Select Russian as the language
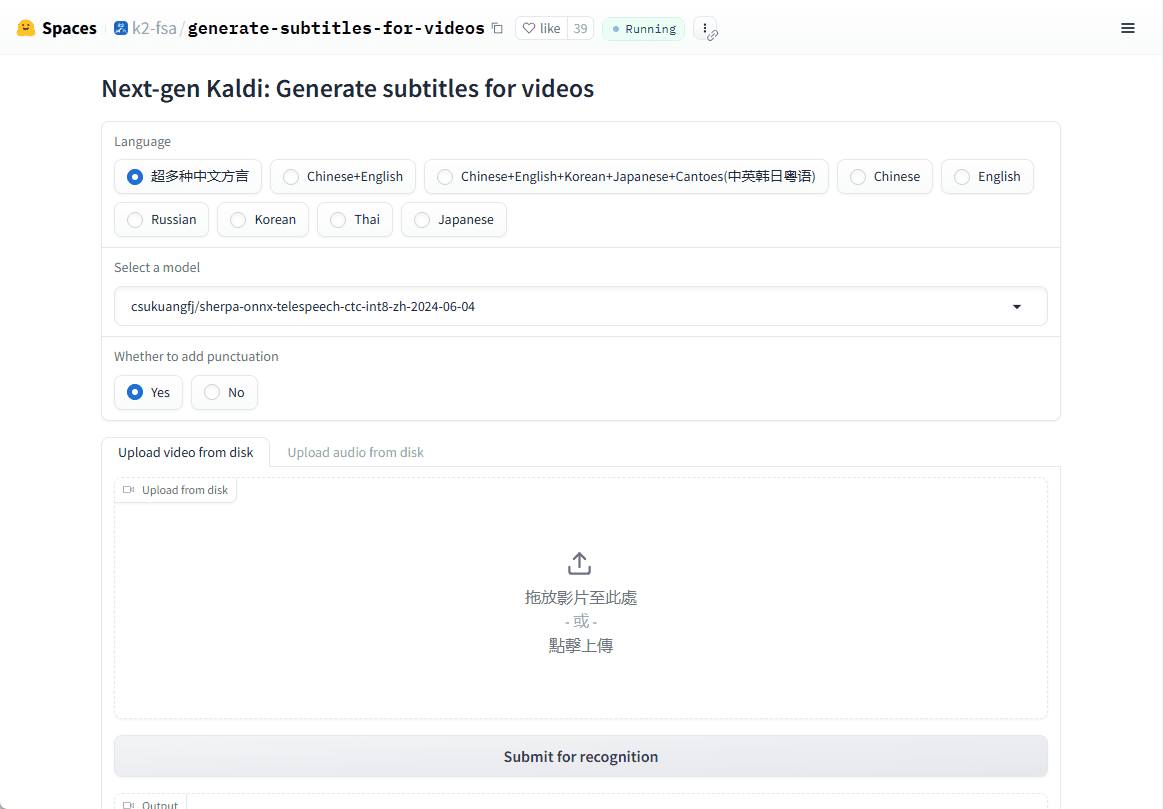The width and height of the screenshot is (1163, 809). (161, 219)
